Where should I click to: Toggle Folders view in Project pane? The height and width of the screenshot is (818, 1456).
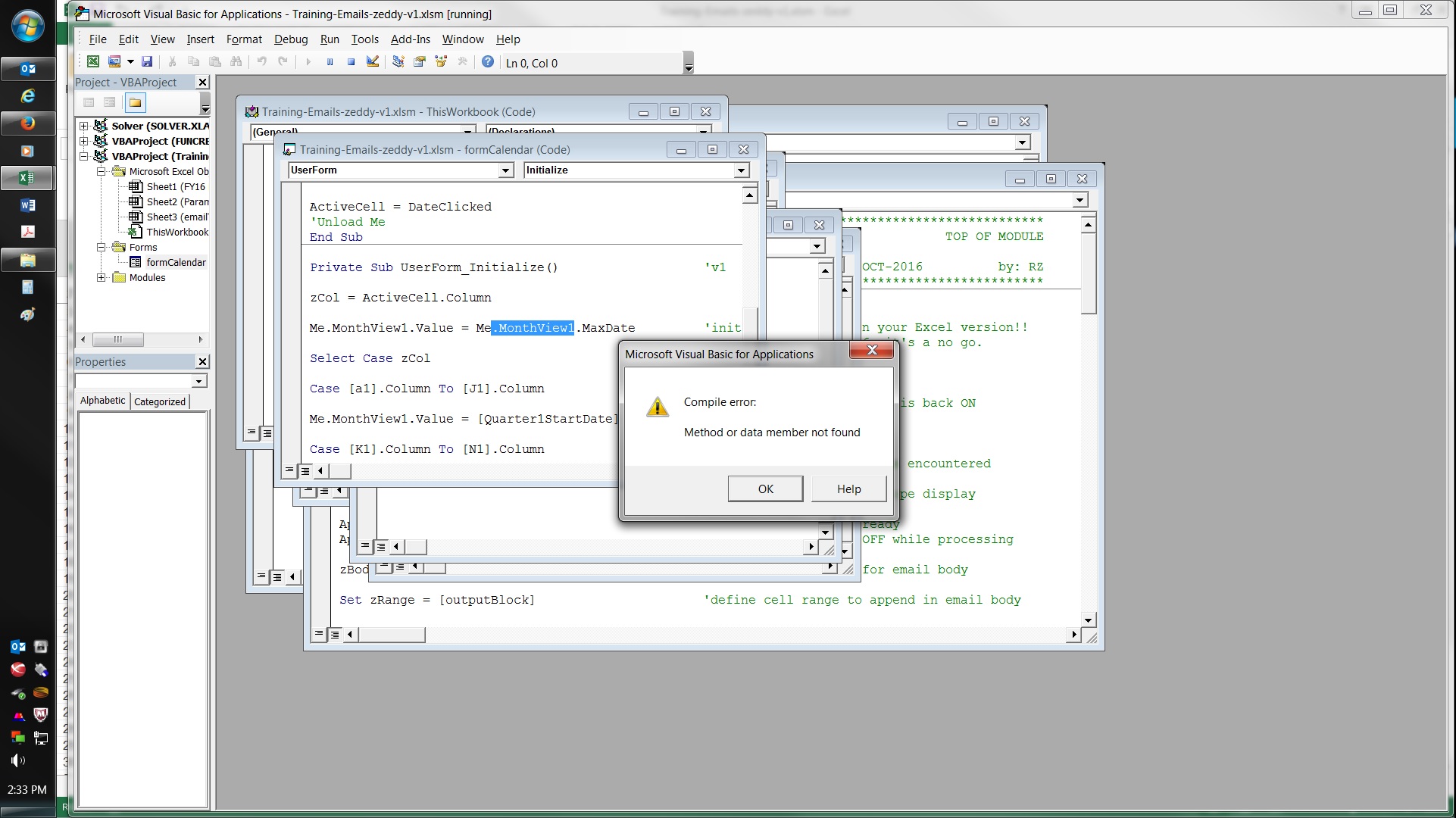click(x=135, y=102)
